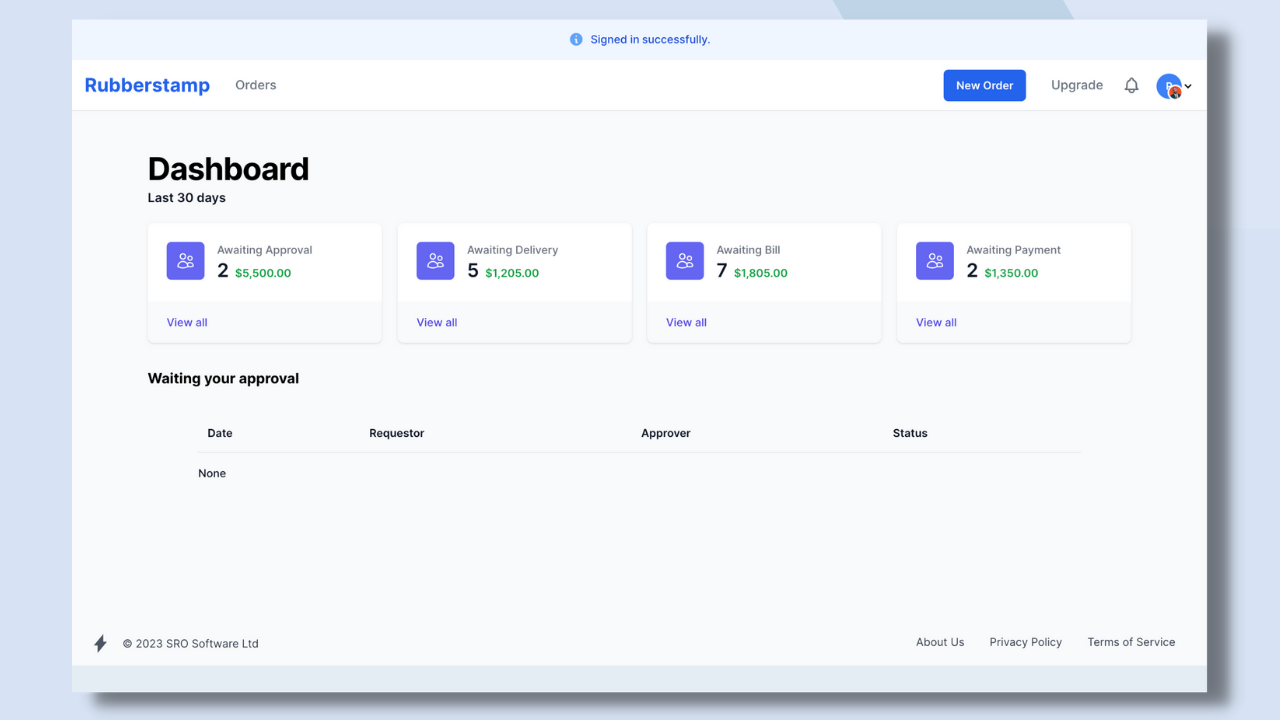
Task: Click the info icon in sign-in banner
Action: click(576, 40)
